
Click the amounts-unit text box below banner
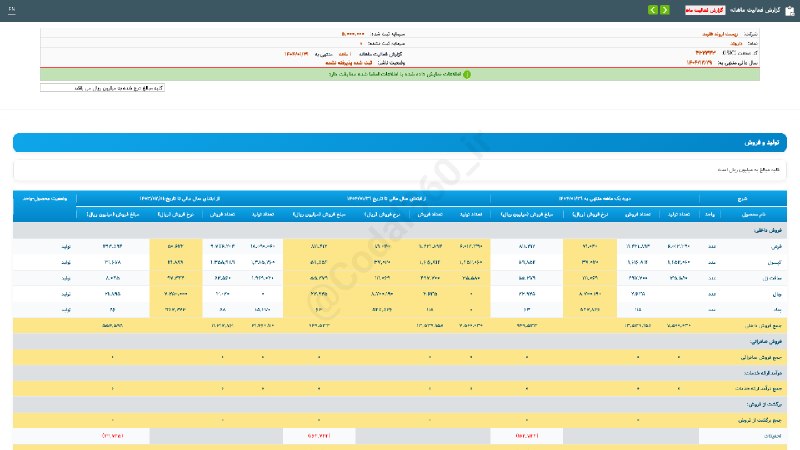click(x=102, y=88)
